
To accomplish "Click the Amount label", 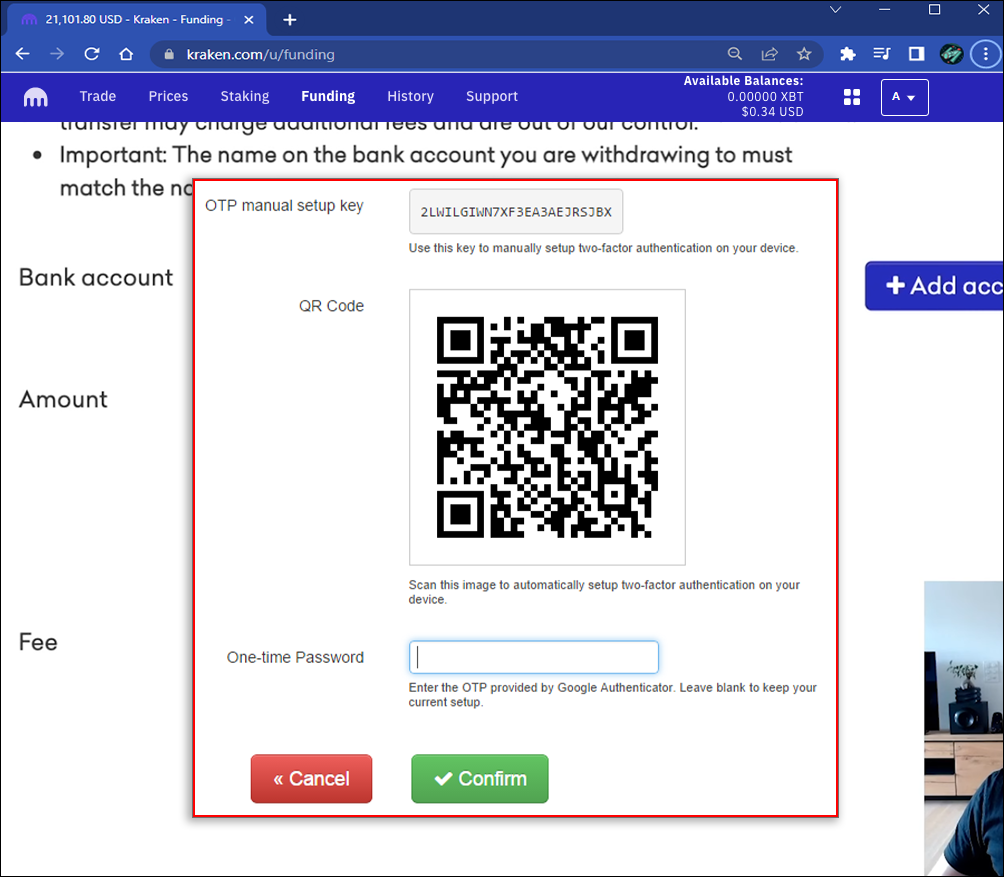I will 63,399.
